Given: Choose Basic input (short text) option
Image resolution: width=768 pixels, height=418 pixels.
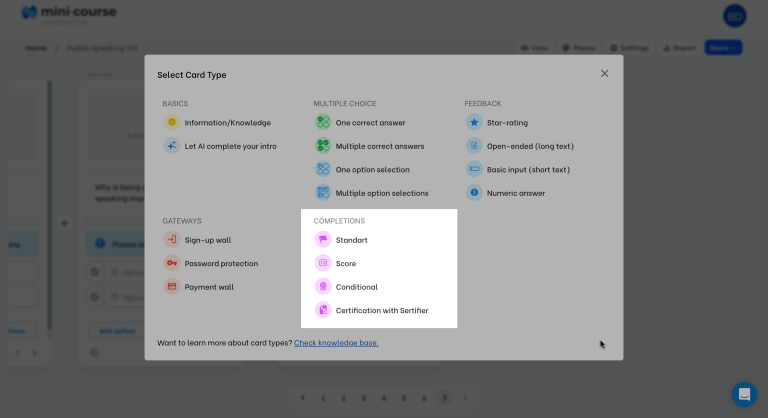Looking at the screenshot, I should [x=528, y=170].
